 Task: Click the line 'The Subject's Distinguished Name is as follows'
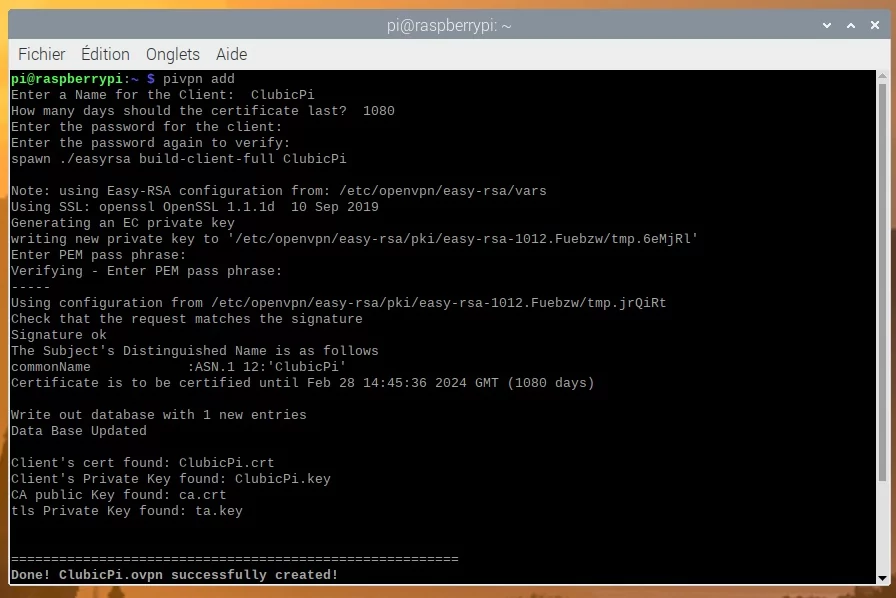pyautogui.click(x=195, y=351)
